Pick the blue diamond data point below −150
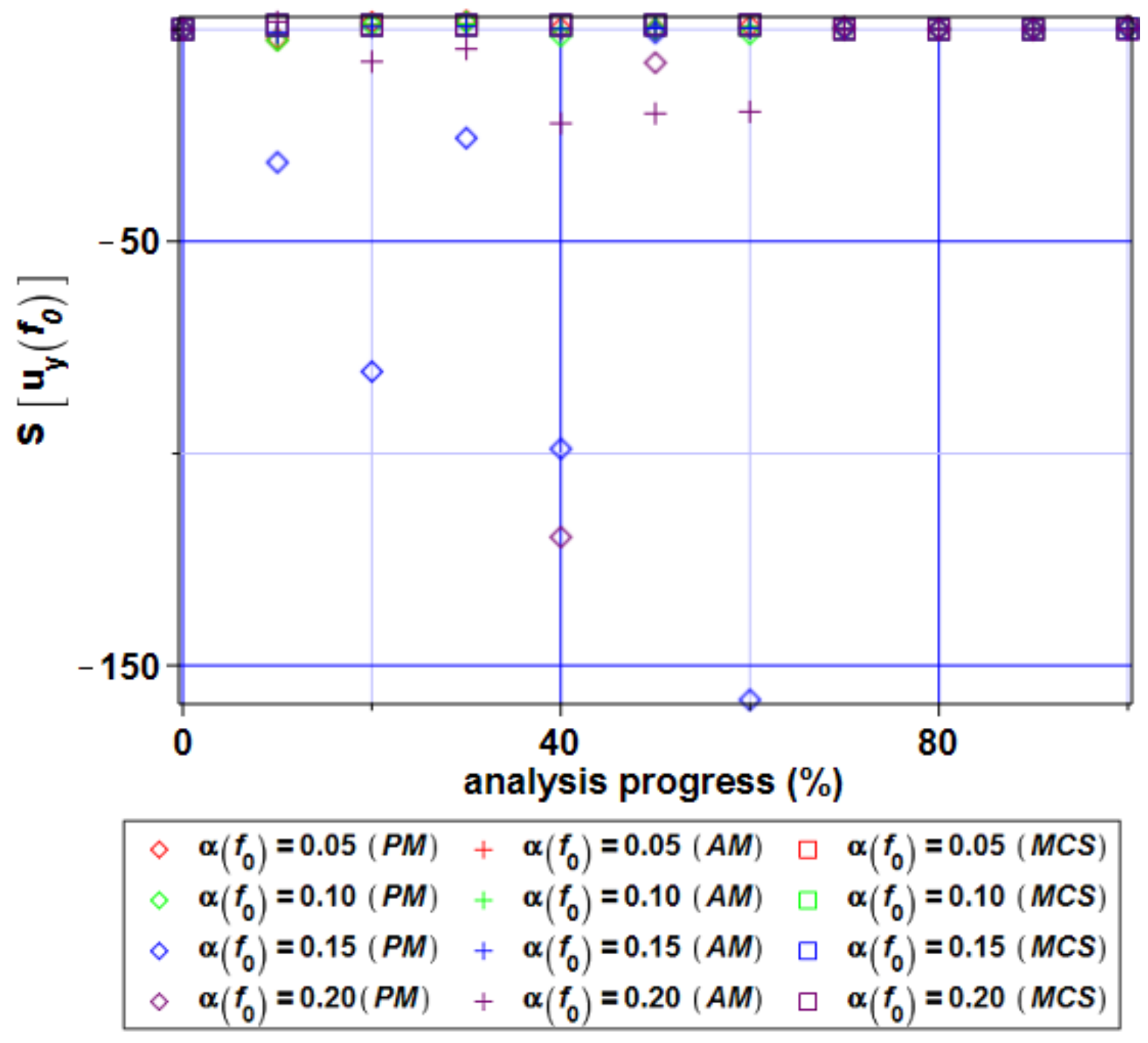 (750, 700)
